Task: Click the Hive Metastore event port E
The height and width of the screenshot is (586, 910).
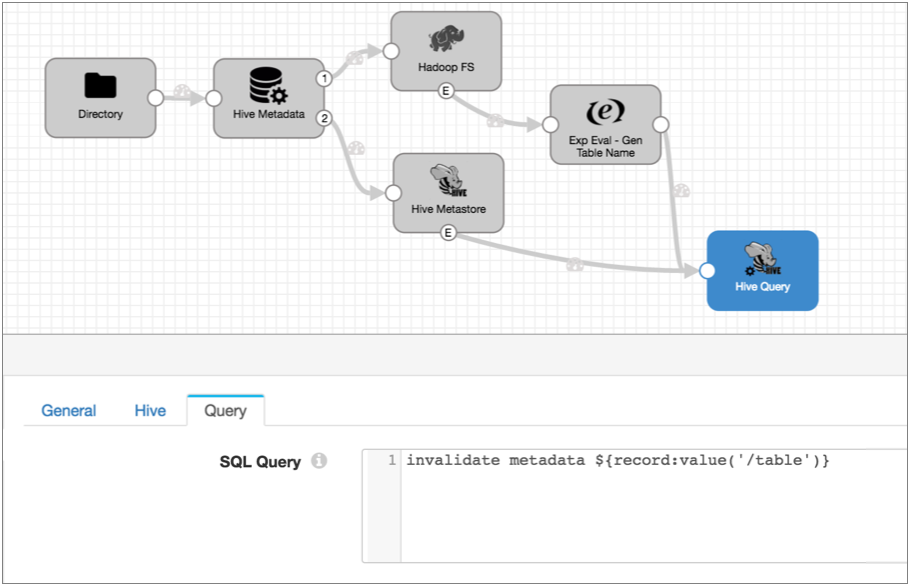Action: 448,233
